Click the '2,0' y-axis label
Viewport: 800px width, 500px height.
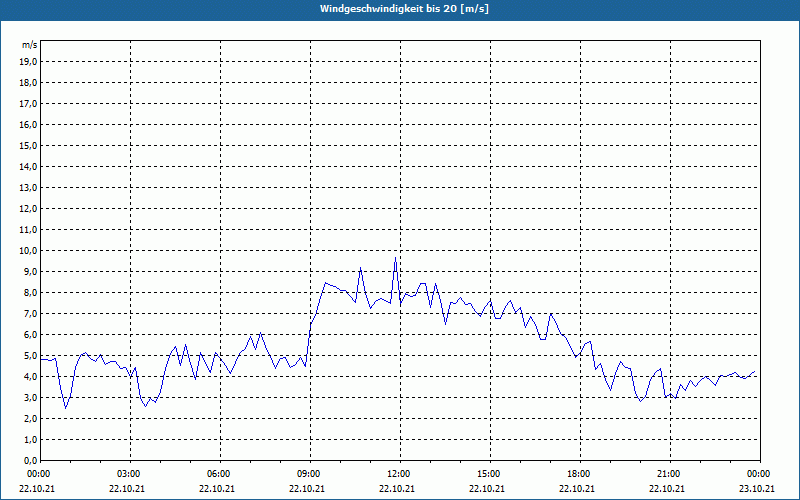click(31, 418)
